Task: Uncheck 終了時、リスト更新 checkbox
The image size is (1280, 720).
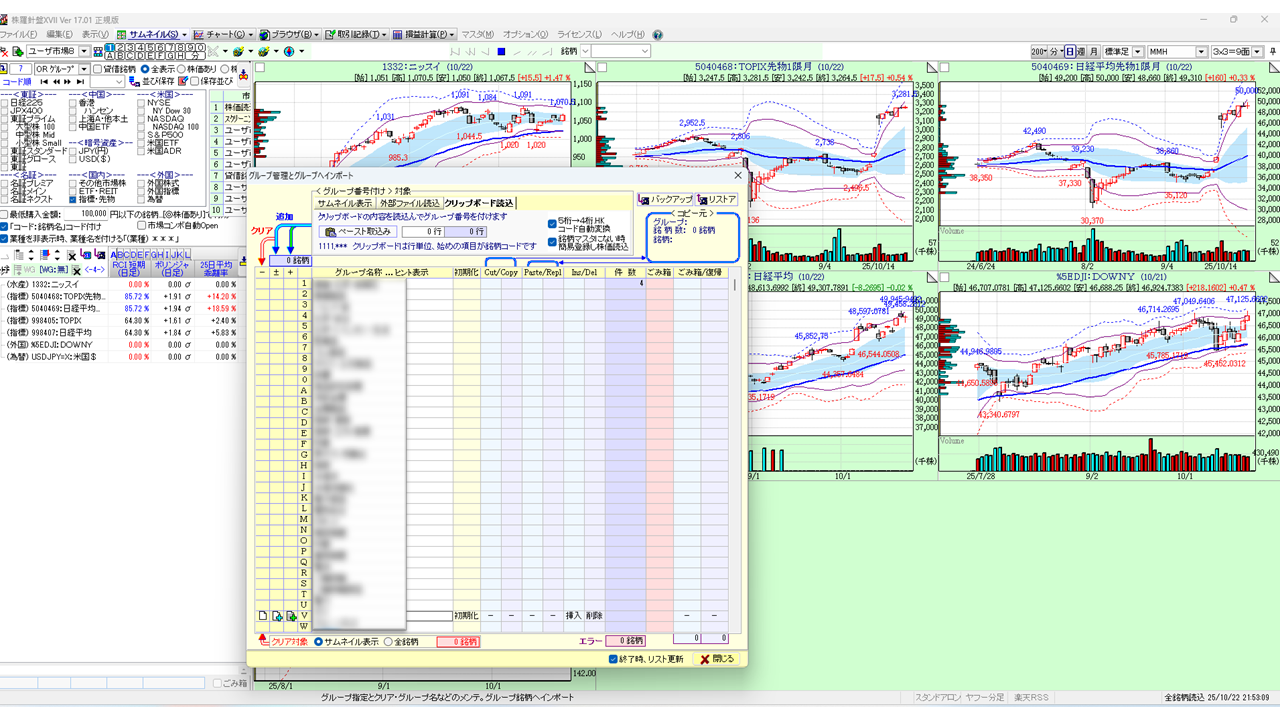Action: [x=614, y=659]
